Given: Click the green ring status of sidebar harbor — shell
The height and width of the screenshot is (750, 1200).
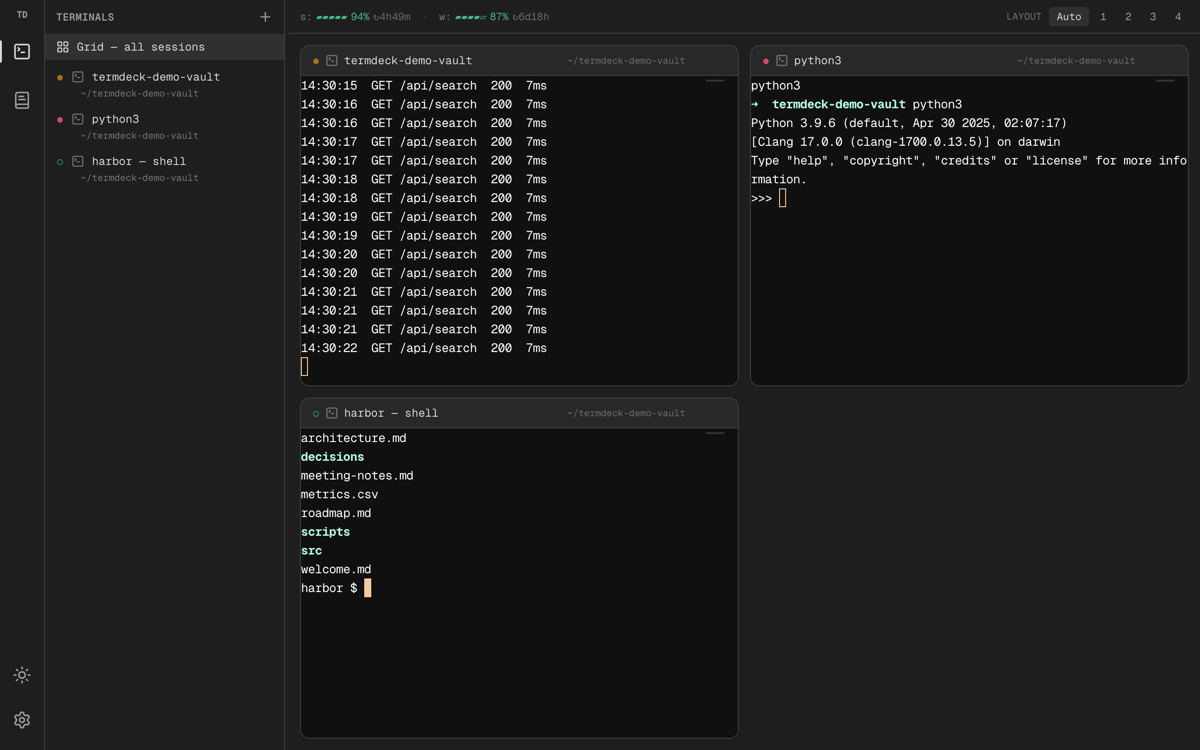Looking at the screenshot, I should [x=60, y=161].
